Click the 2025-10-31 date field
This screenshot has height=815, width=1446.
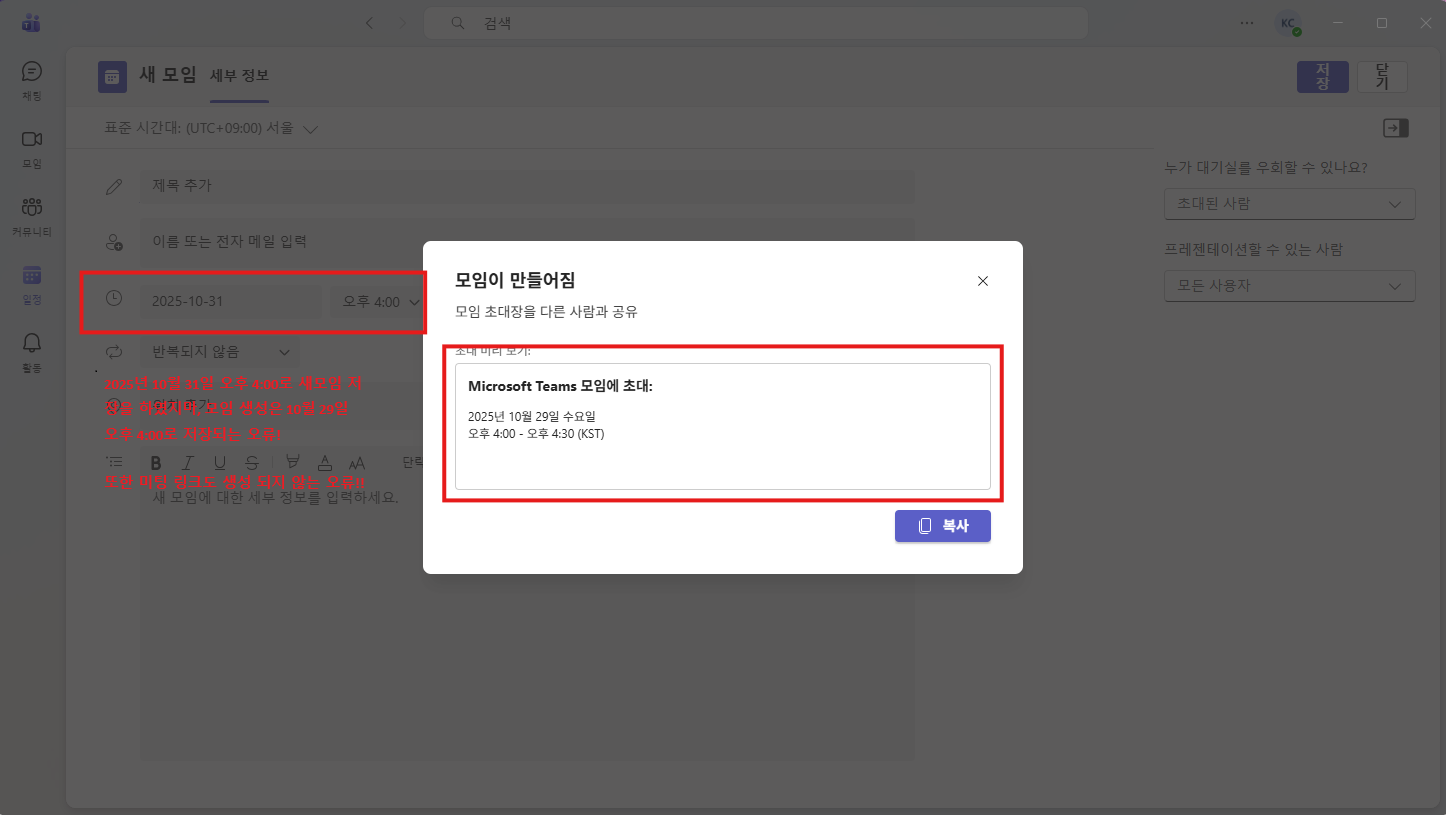(231, 302)
